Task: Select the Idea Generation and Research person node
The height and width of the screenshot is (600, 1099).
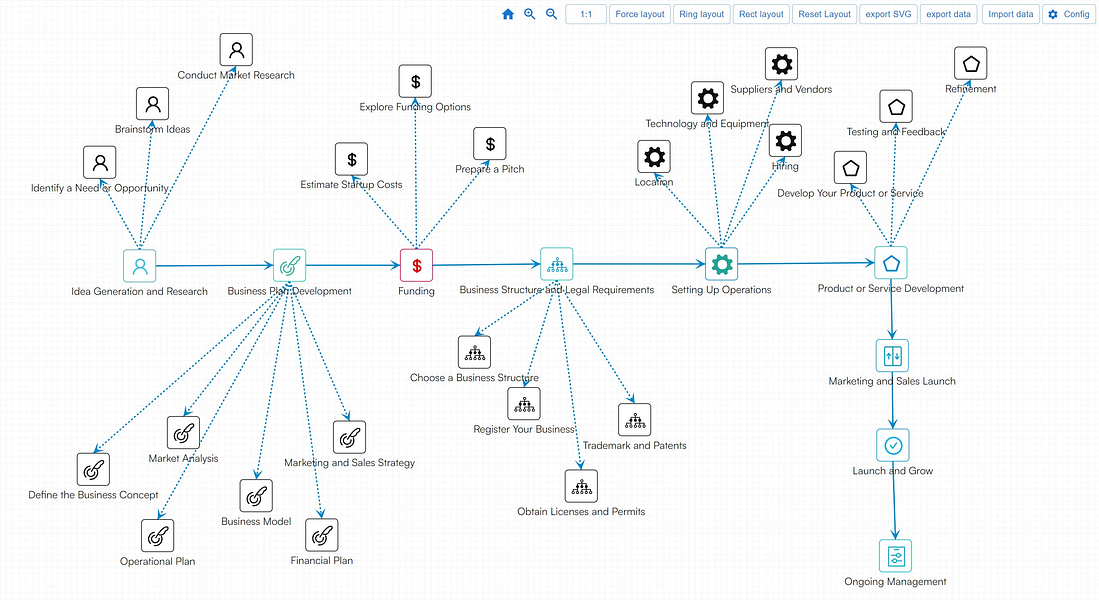Action: (140, 265)
